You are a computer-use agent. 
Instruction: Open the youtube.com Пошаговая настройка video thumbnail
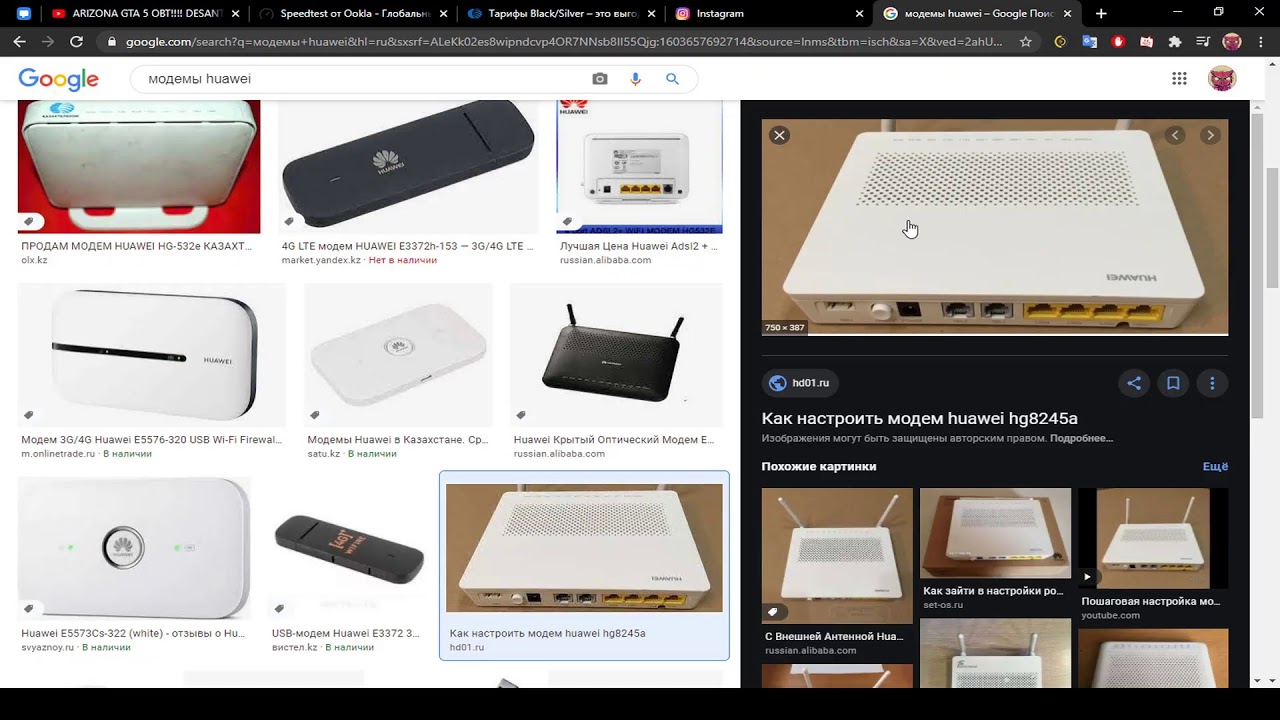[x=1153, y=539]
